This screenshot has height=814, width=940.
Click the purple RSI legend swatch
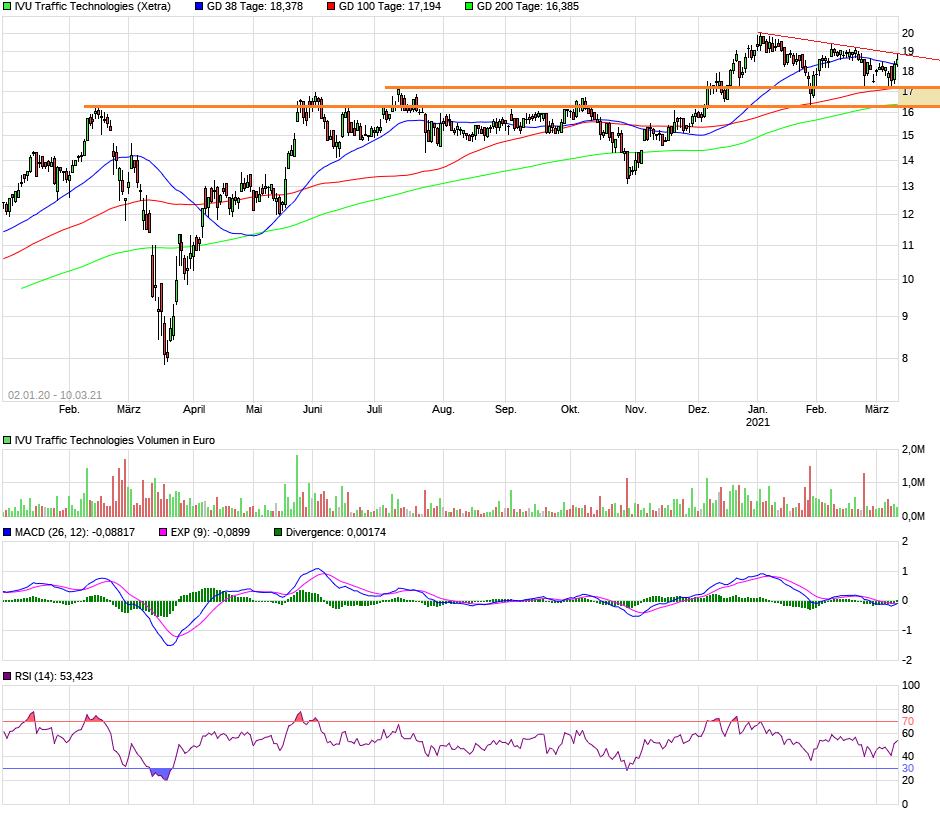click(x=7, y=676)
